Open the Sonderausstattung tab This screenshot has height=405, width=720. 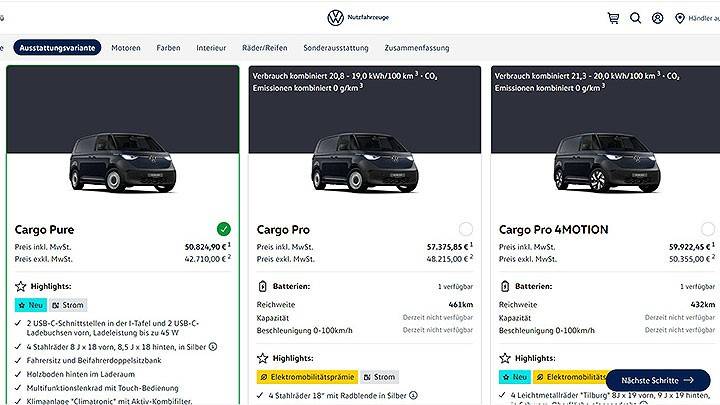(x=336, y=47)
